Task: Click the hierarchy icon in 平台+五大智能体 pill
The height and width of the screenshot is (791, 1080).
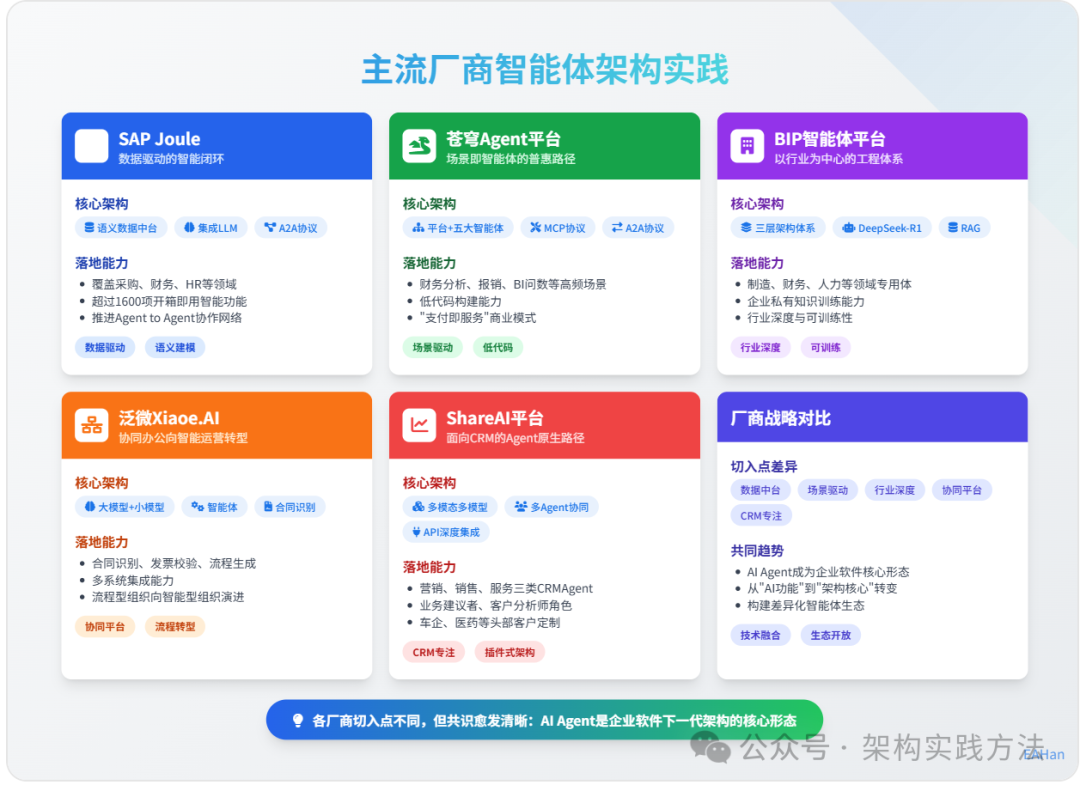Action: pyautogui.click(x=418, y=227)
